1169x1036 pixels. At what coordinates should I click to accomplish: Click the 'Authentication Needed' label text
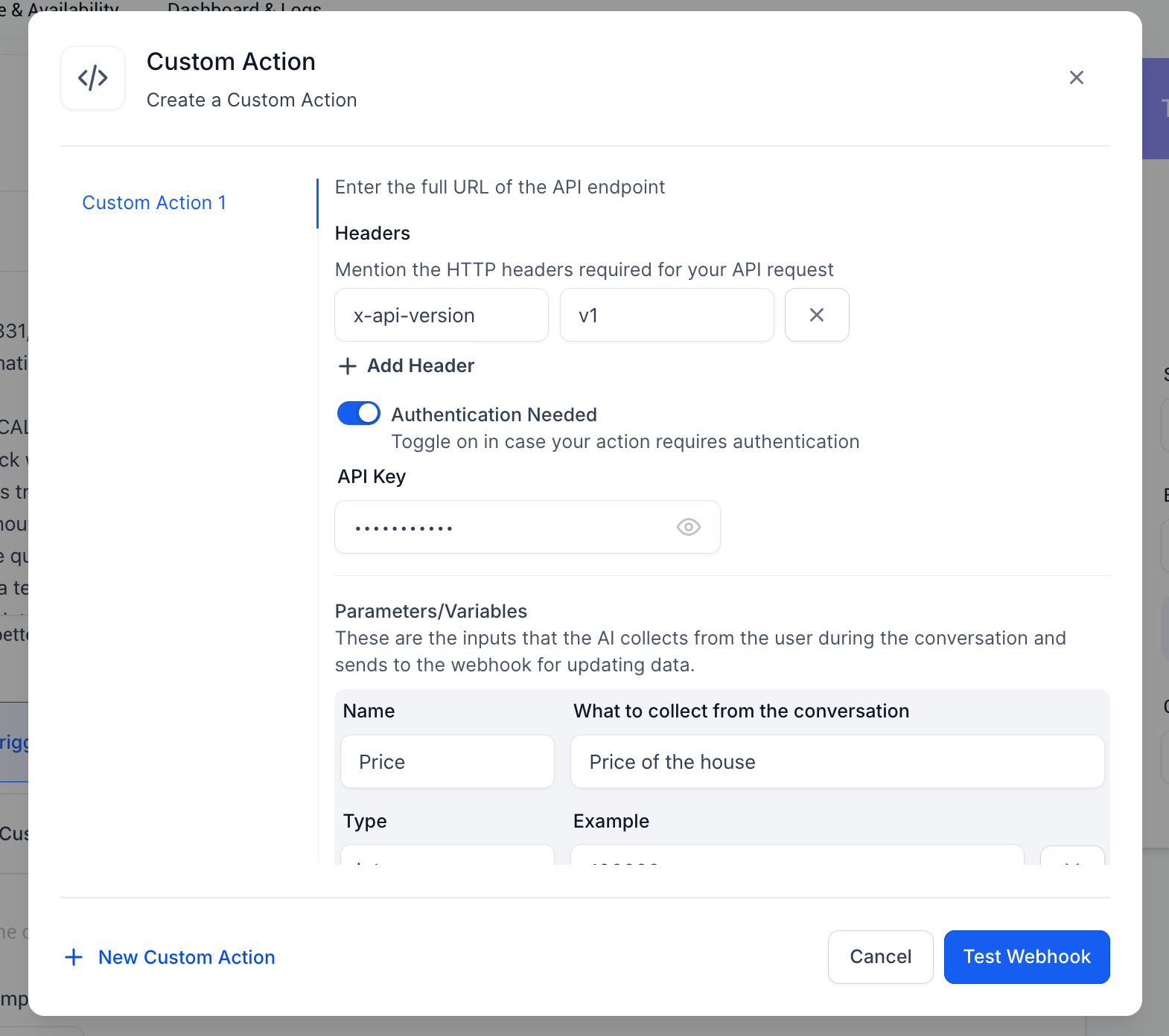[x=494, y=415]
